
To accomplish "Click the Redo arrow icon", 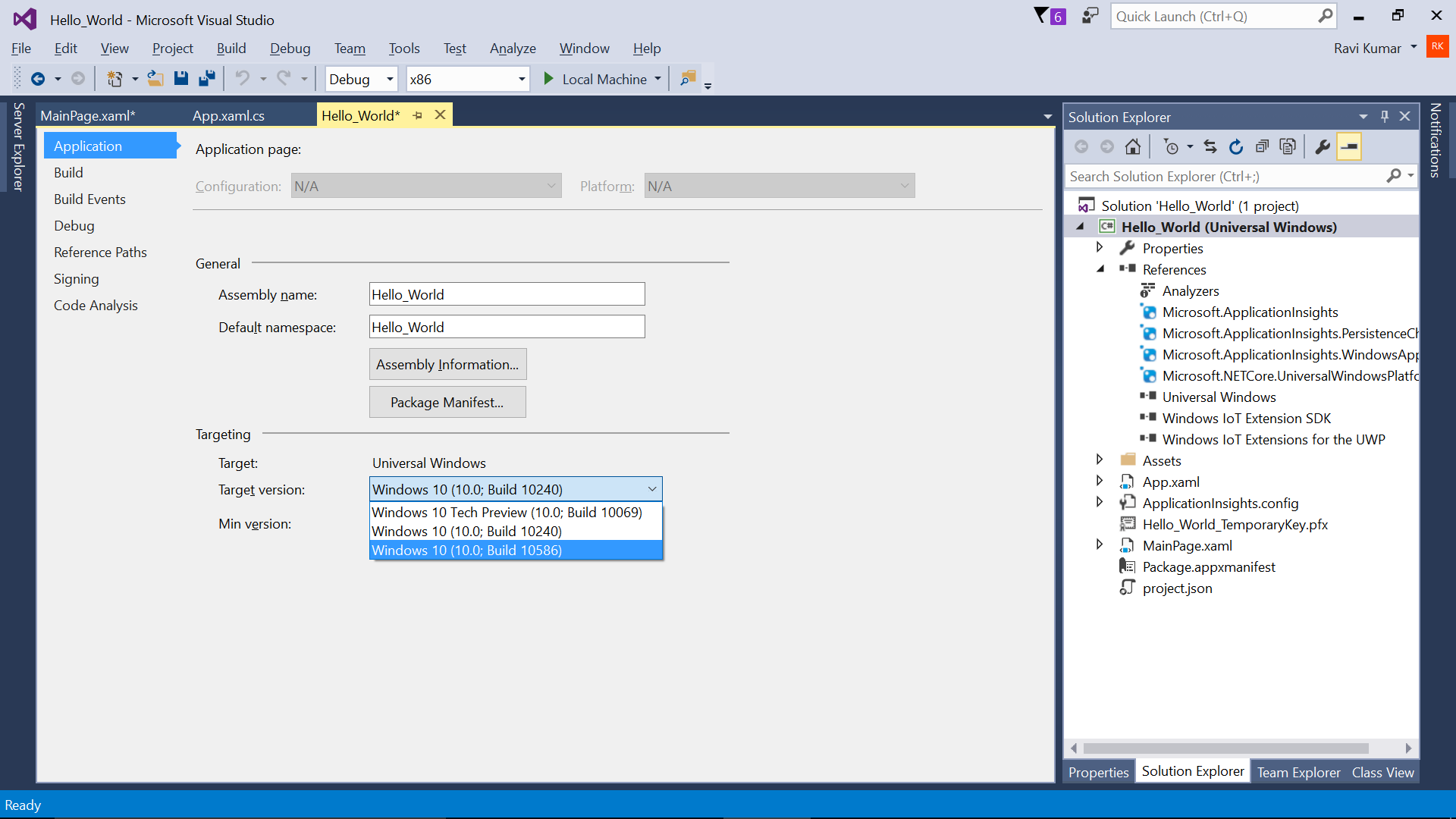I will click(x=284, y=78).
